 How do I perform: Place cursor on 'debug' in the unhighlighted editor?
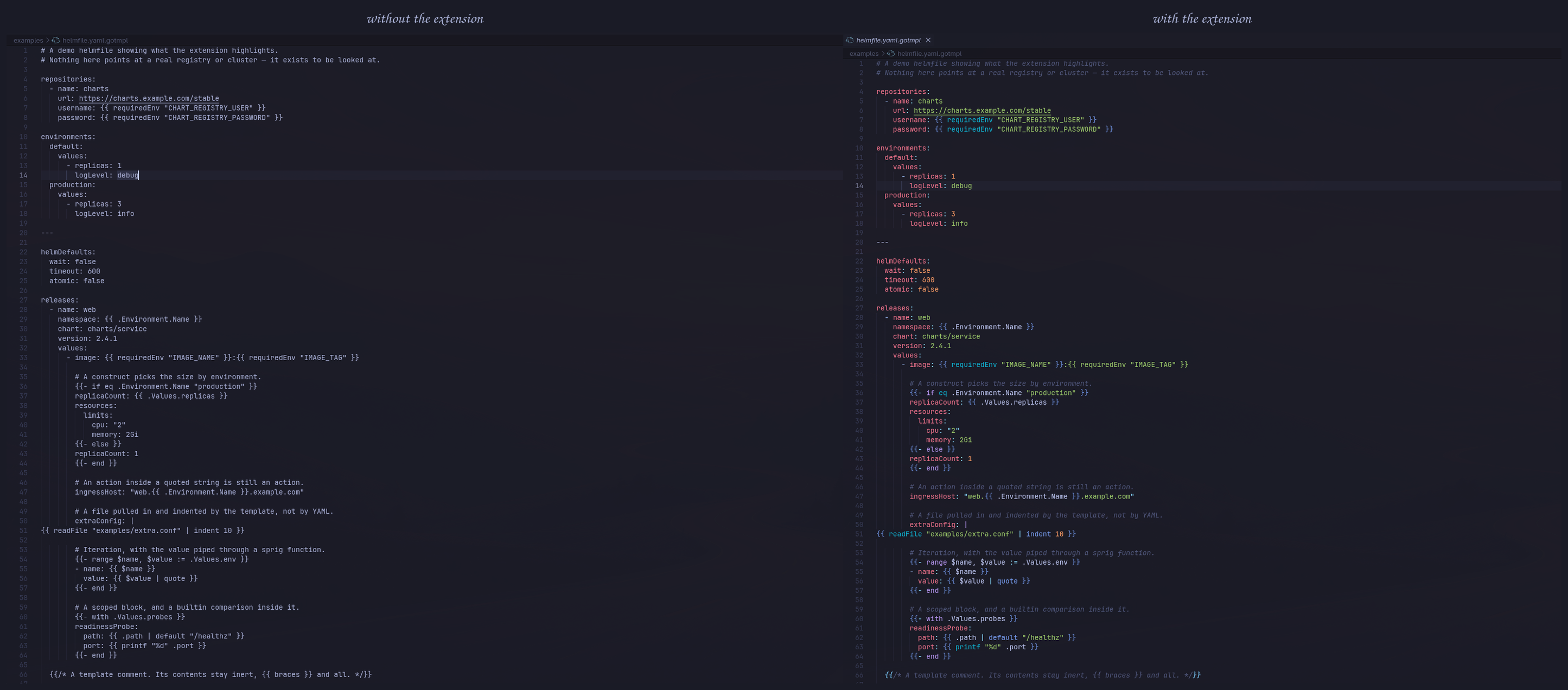pos(128,175)
